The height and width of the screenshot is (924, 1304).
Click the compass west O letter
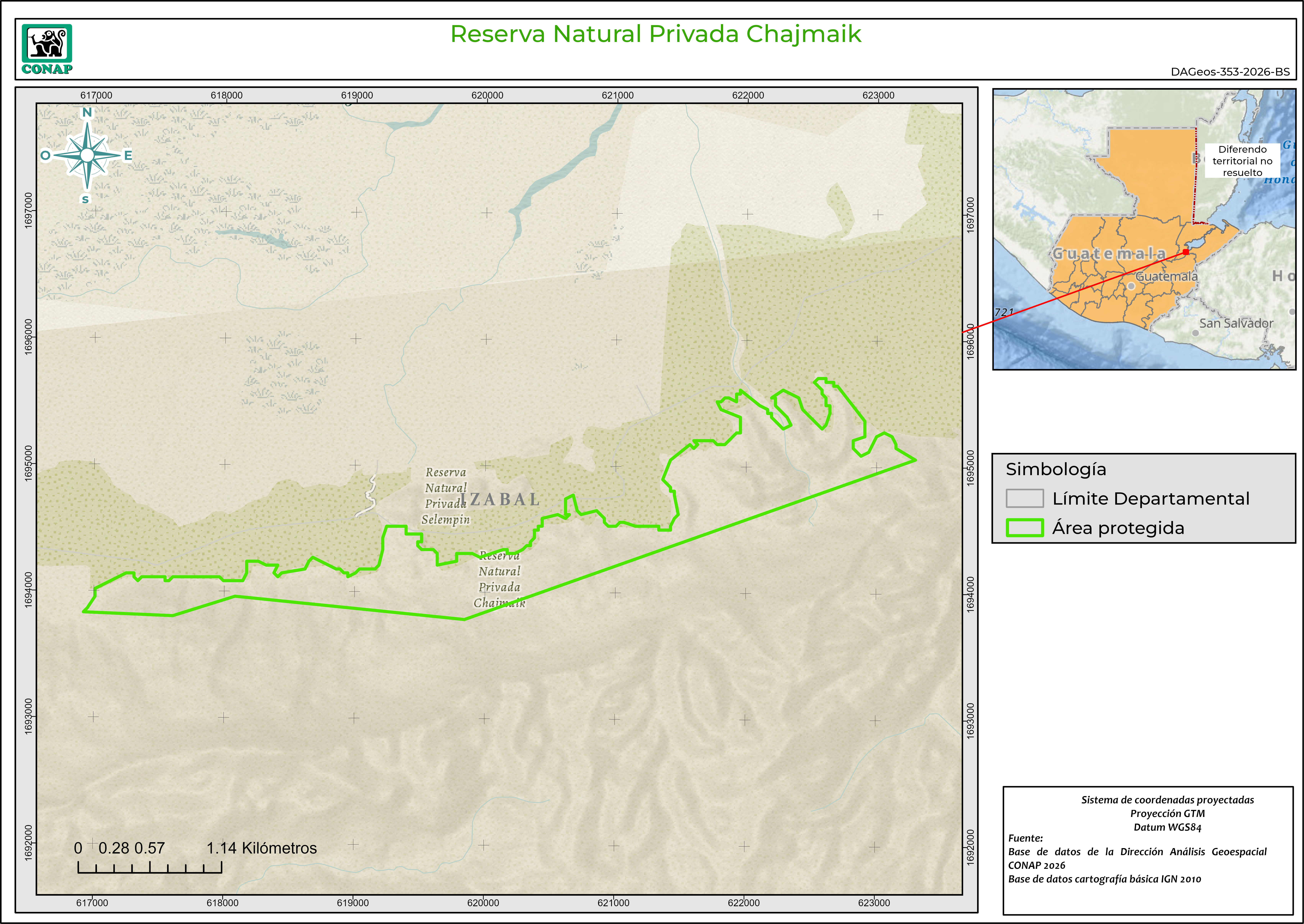46,155
